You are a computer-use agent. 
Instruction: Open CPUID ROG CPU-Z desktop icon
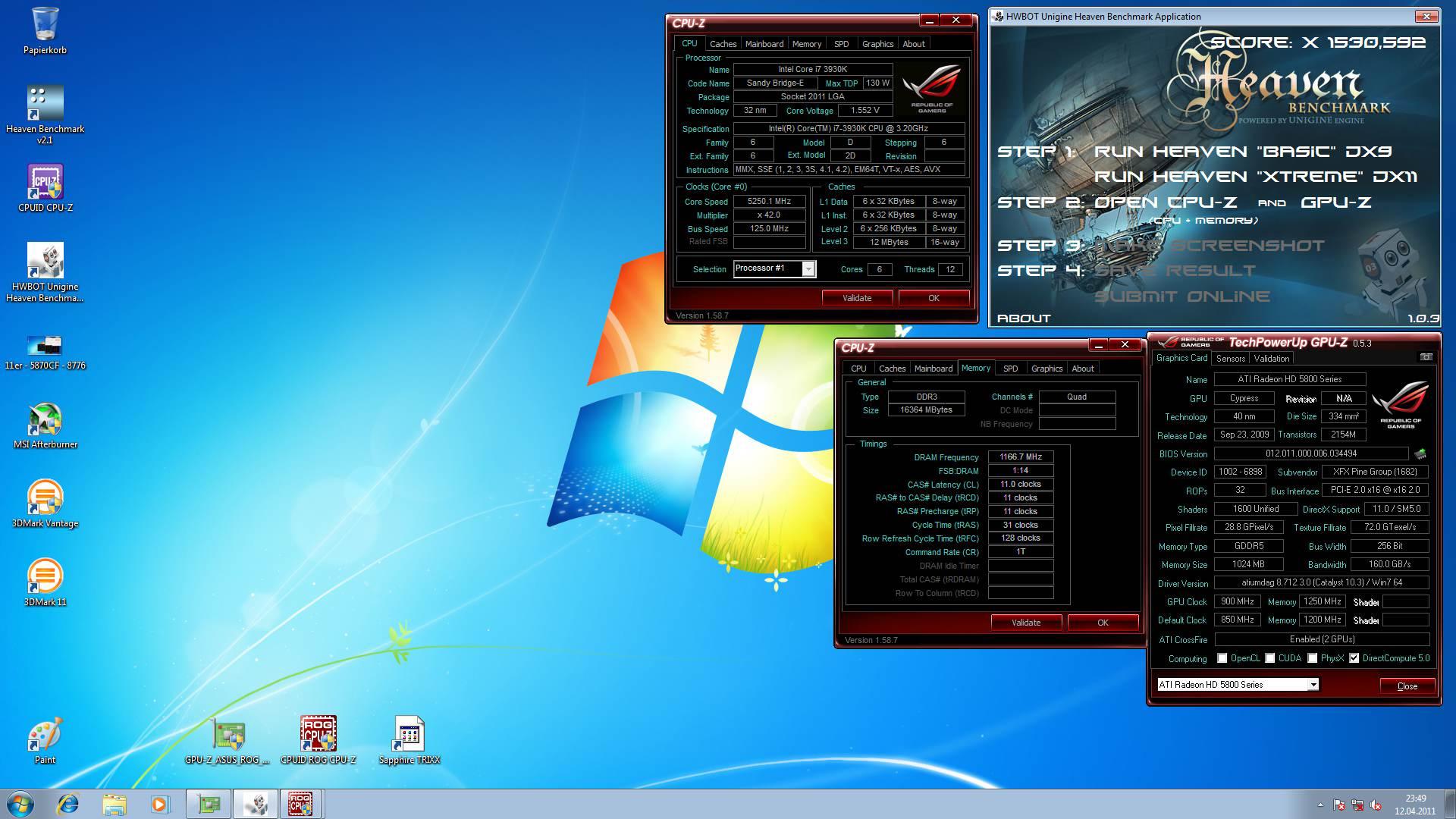318,740
